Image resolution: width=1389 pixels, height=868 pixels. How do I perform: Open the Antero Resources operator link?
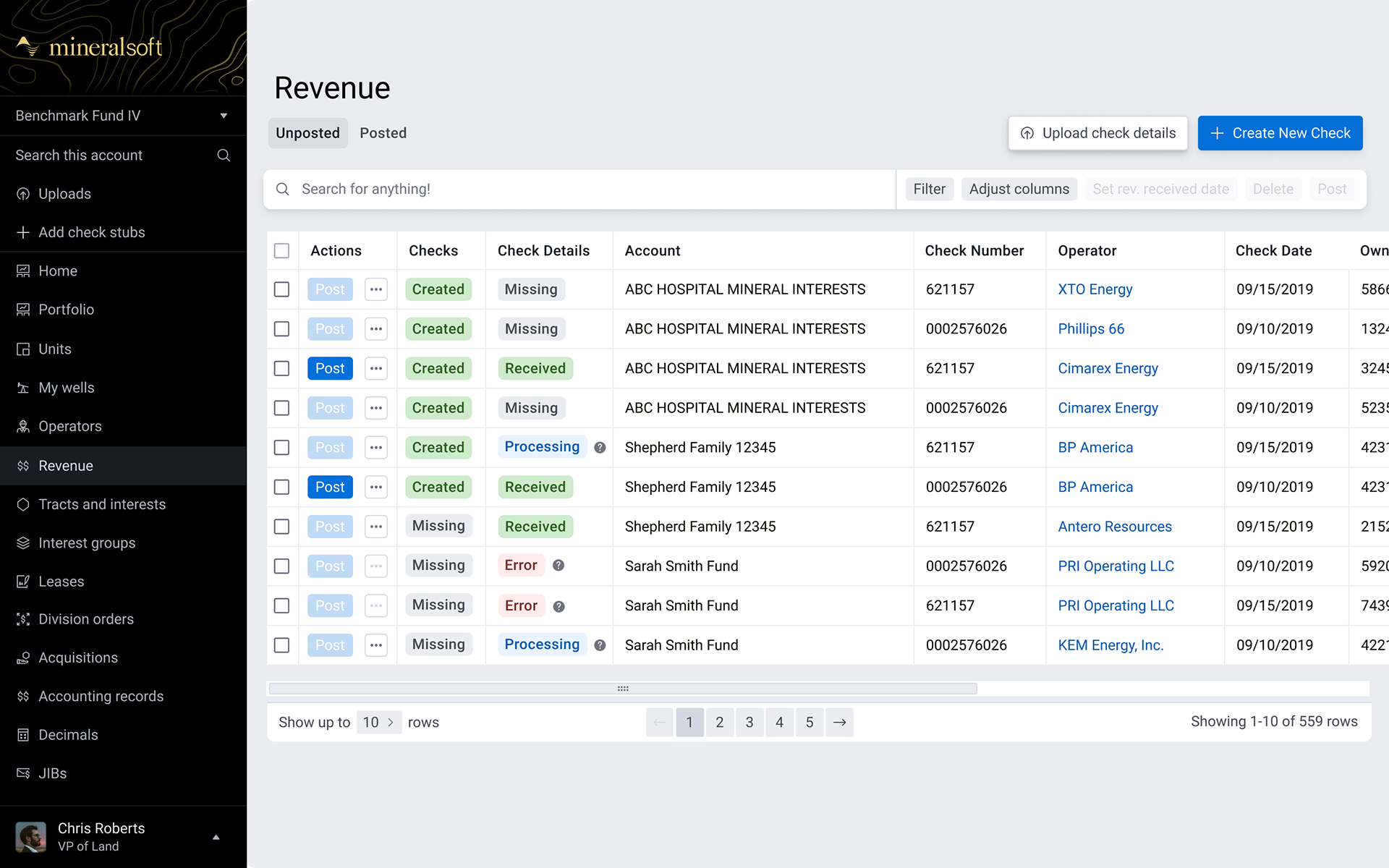pos(1115,527)
